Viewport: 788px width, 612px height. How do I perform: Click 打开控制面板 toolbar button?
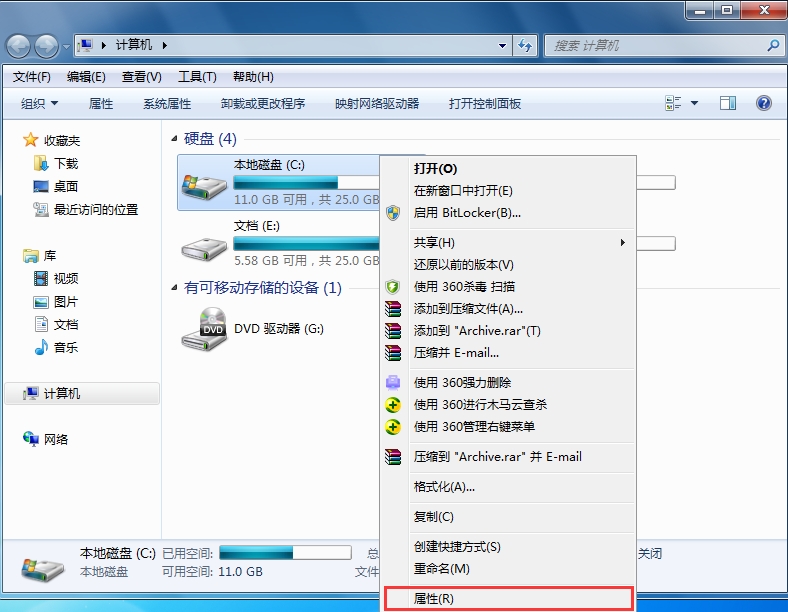485,104
